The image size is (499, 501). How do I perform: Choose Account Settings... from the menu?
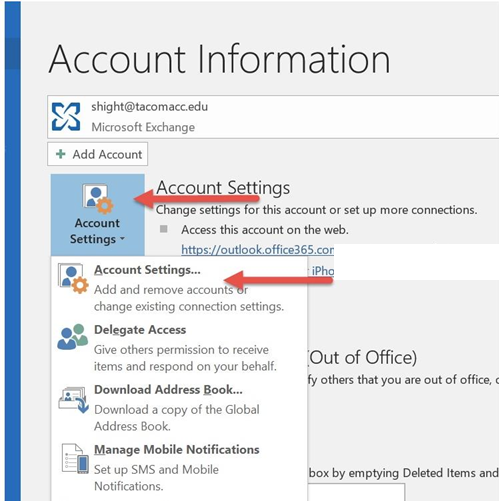(x=179, y=288)
